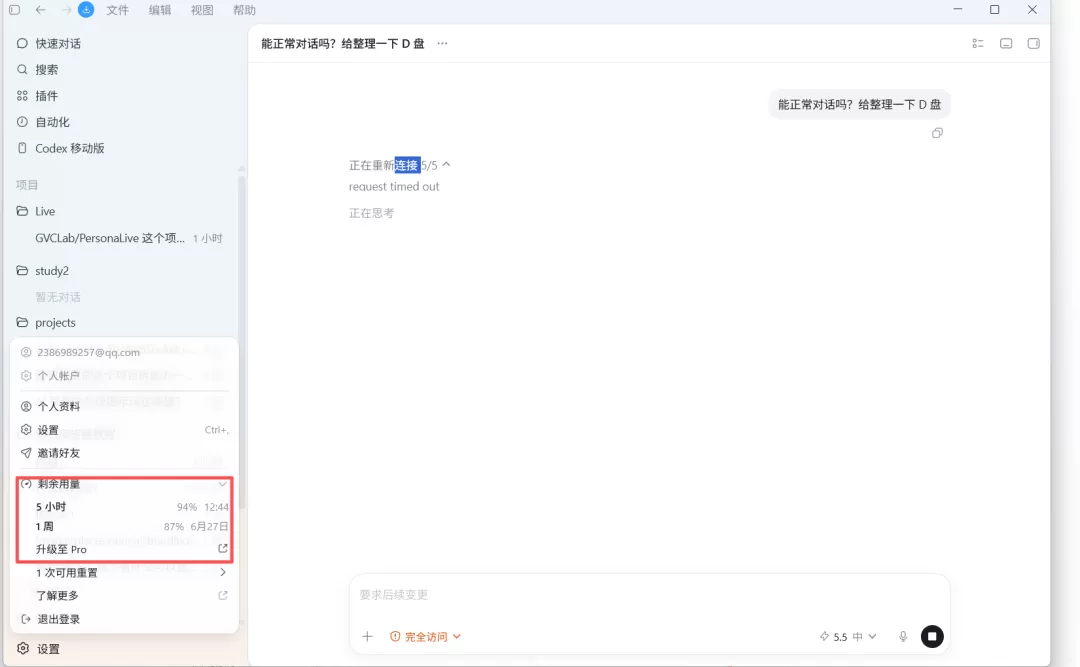This screenshot has height=667, width=1080.
Task: Open the 视图 menu
Action: (x=202, y=10)
